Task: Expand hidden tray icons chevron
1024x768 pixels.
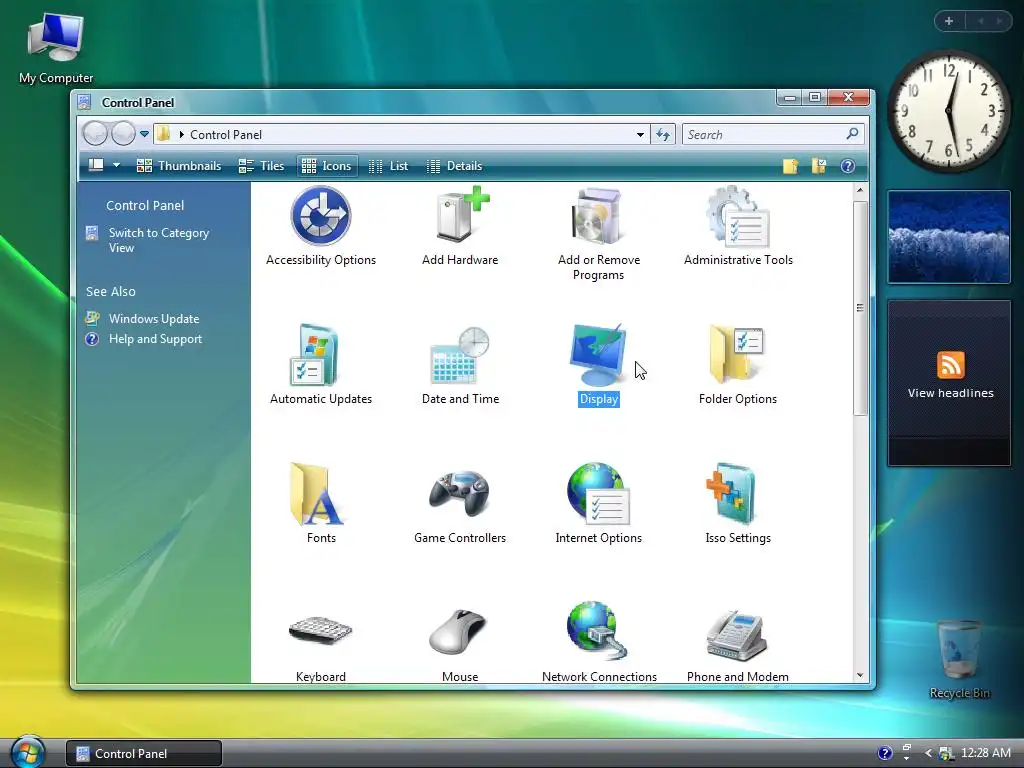Action: pyautogui.click(x=928, y=753)
